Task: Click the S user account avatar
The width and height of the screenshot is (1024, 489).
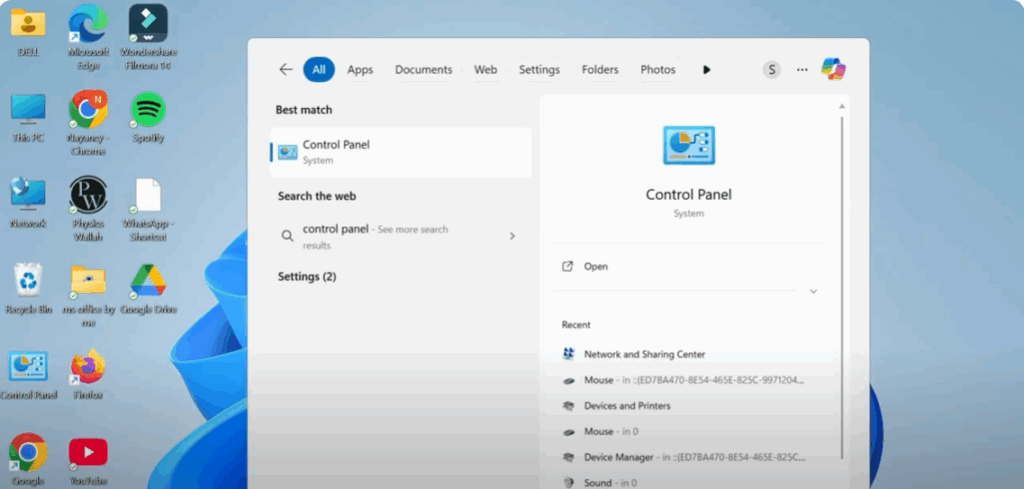Action: [771, 70]
